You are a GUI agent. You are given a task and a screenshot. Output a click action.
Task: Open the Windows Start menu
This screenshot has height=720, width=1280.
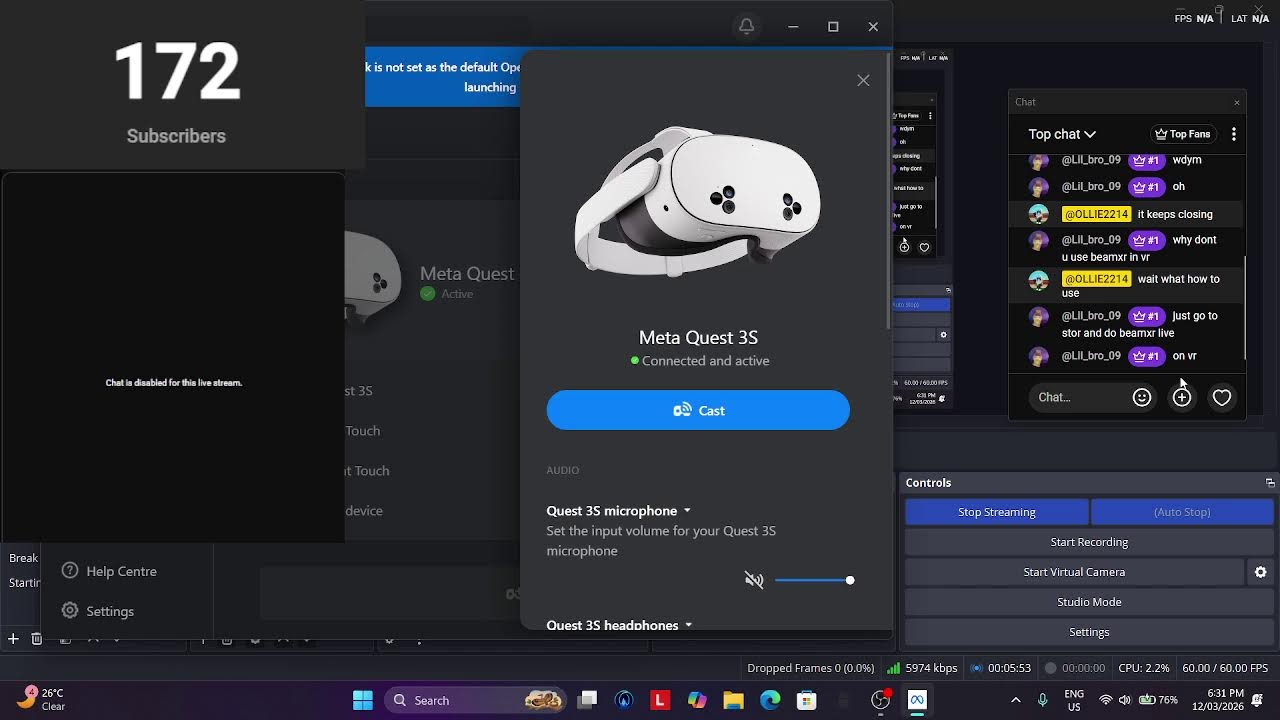point(362,700)
